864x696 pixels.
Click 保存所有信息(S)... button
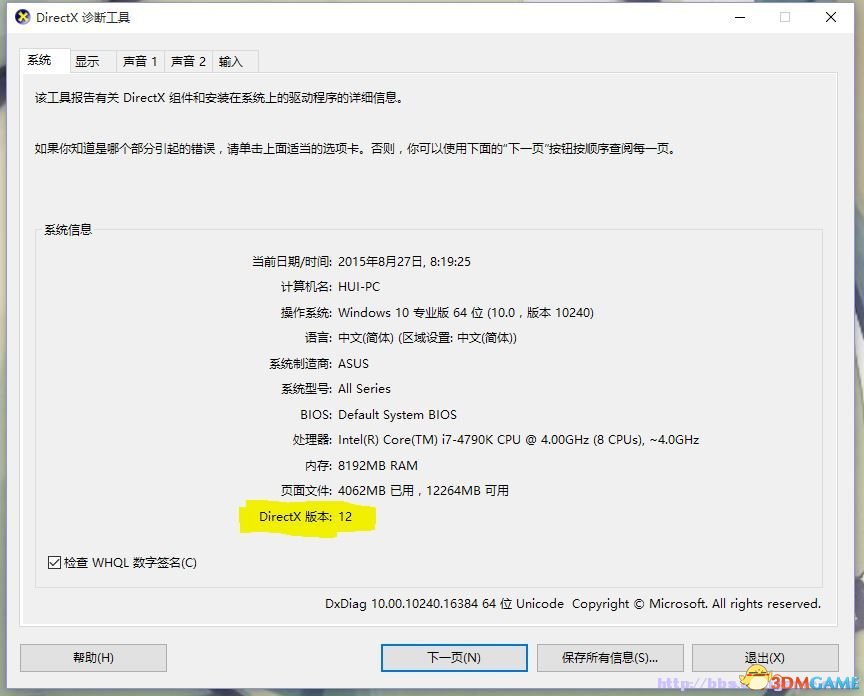pos(610,657)
